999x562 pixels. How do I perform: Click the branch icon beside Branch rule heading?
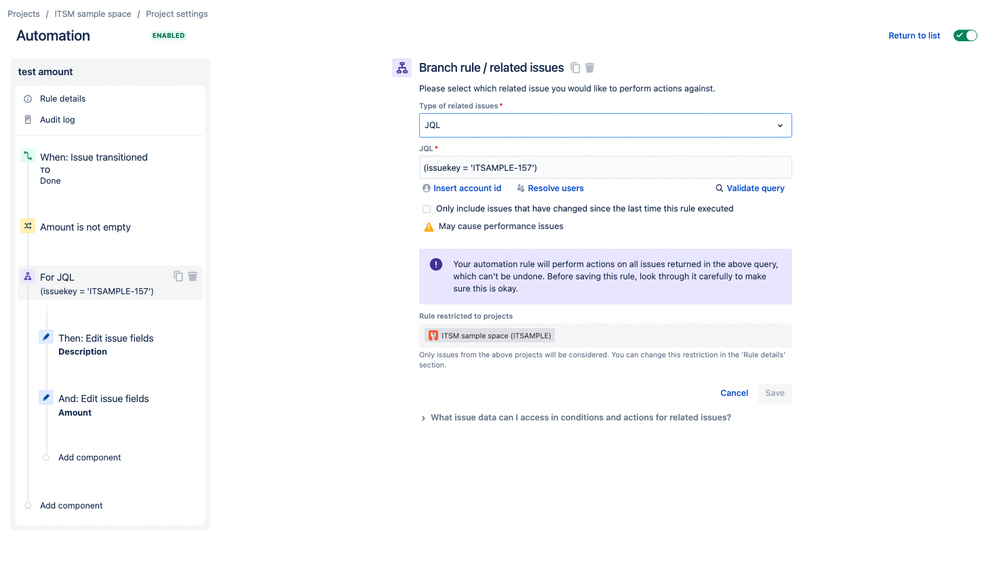[402, 68]
